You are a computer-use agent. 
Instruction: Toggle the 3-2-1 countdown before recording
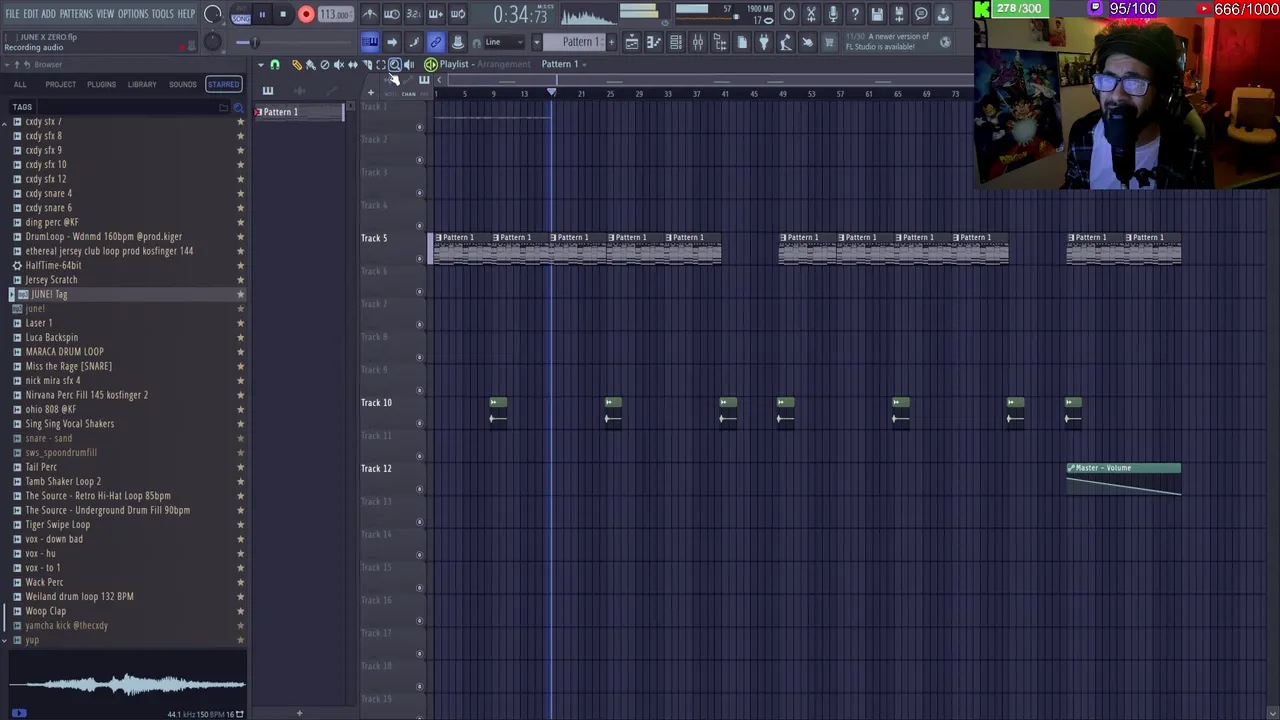(414, 14)
